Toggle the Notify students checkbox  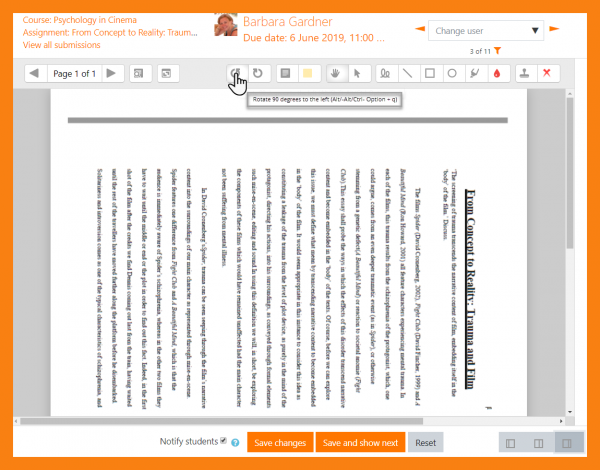tap(222, 441)
